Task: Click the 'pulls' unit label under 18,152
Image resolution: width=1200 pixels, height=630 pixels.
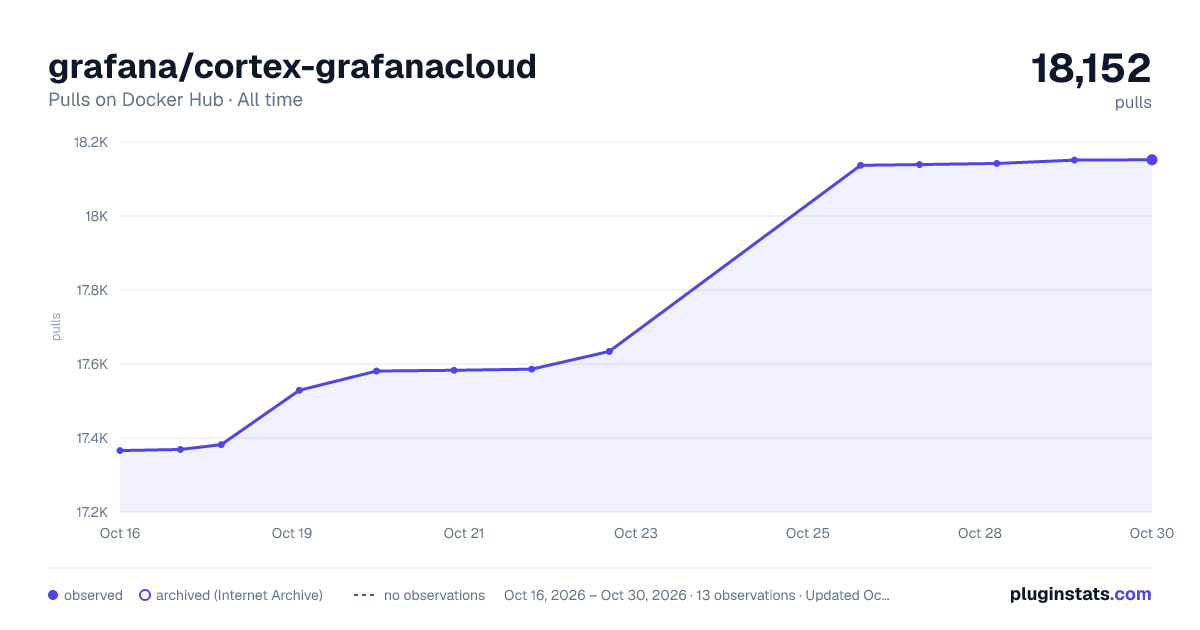Action: click(x=1133, y=102)
